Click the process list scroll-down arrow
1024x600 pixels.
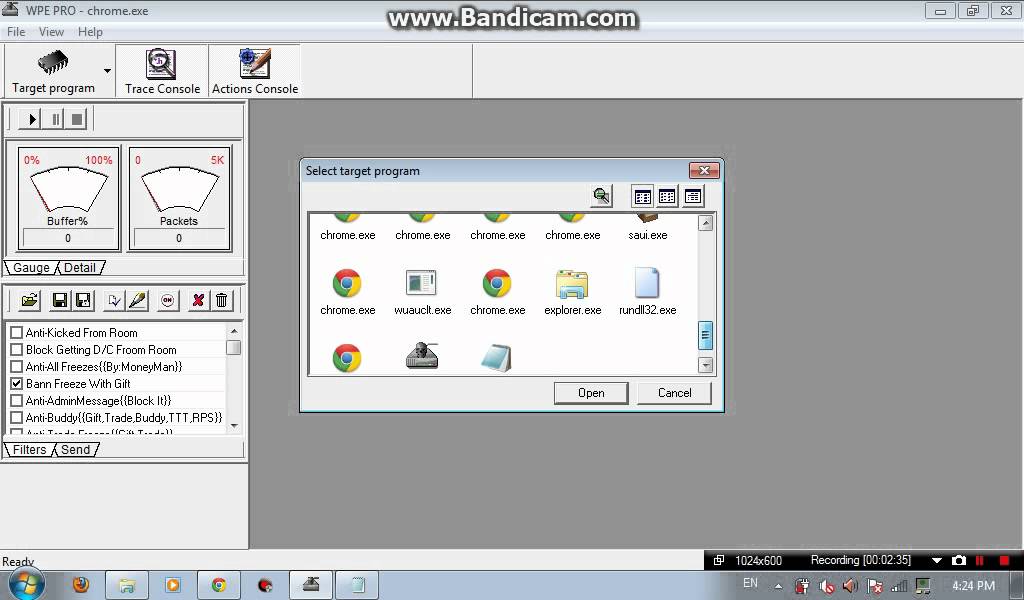705,365
